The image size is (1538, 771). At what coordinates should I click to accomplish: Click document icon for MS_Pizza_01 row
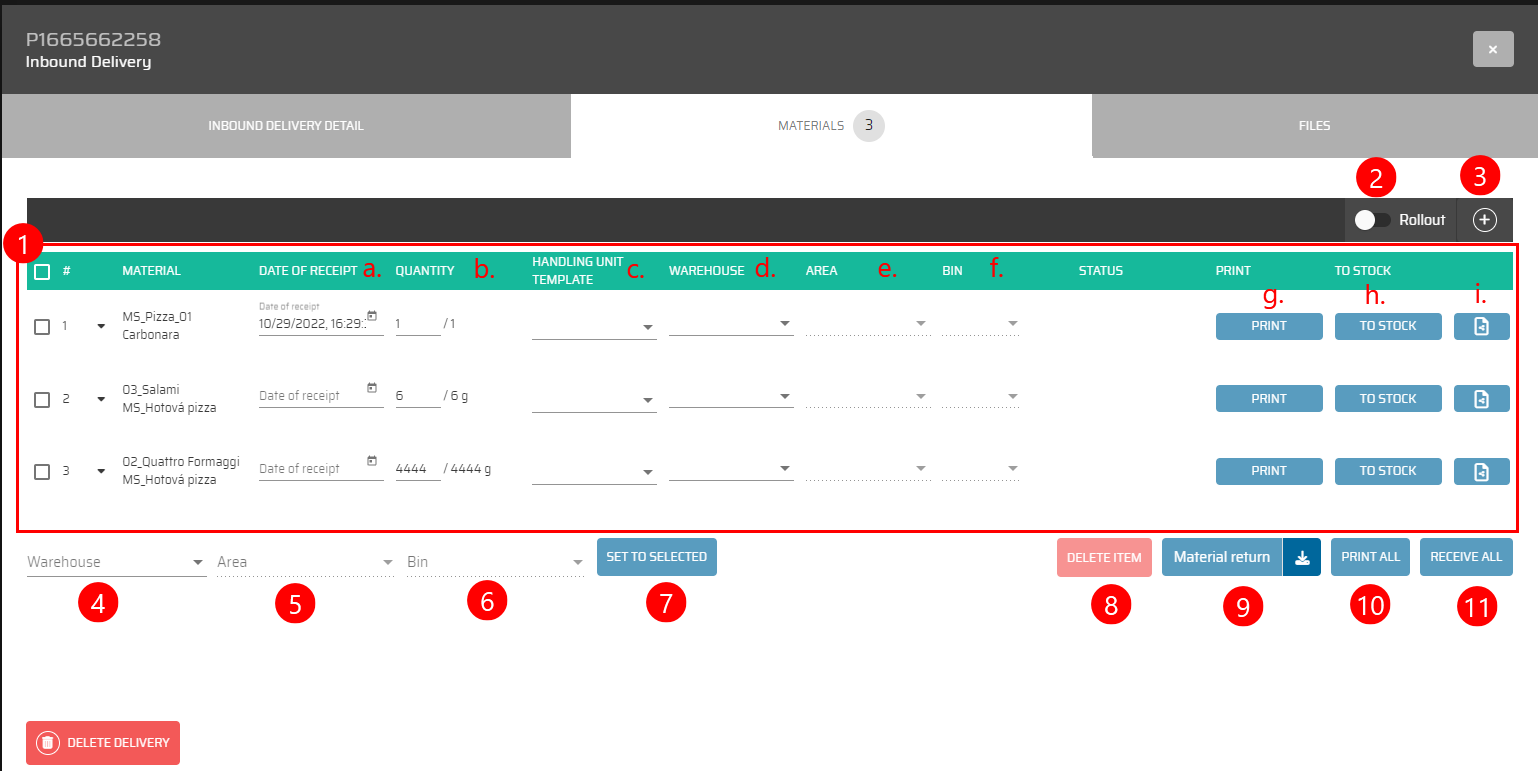1481,326
